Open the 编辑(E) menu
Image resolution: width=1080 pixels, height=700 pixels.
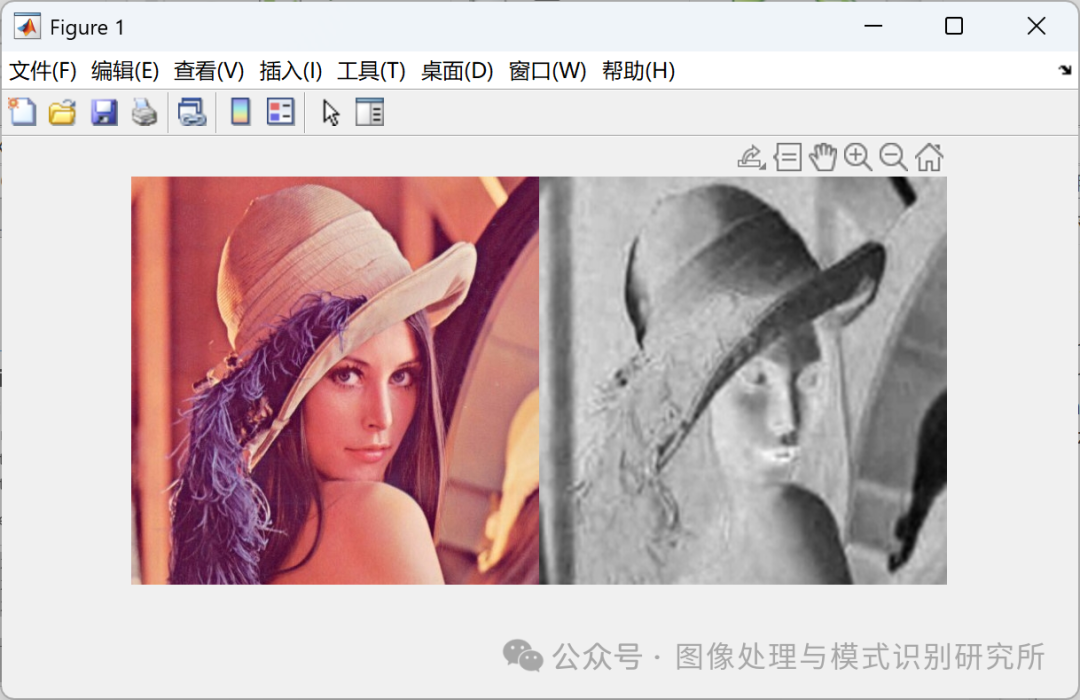click(125, 70)
